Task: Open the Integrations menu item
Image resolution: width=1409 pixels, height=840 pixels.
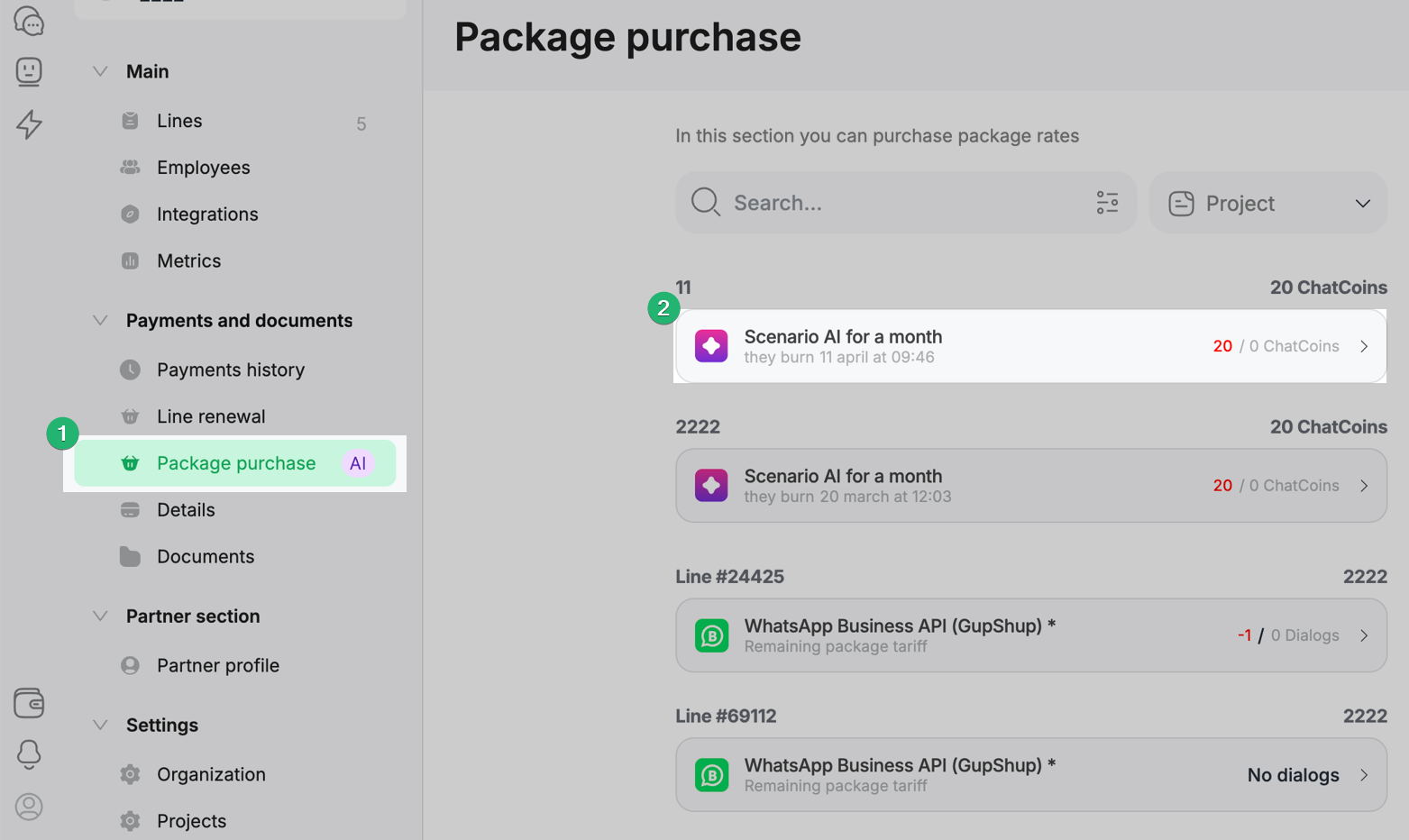Action: point(207,215)
